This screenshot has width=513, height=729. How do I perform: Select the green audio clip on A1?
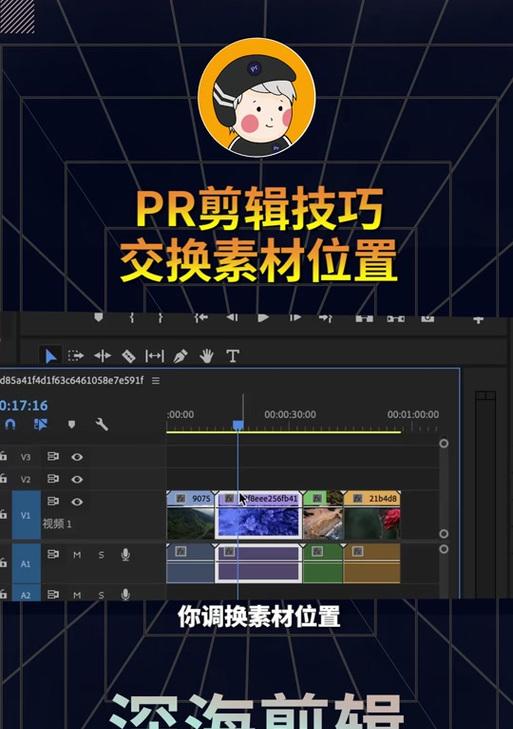pos(323,563)
